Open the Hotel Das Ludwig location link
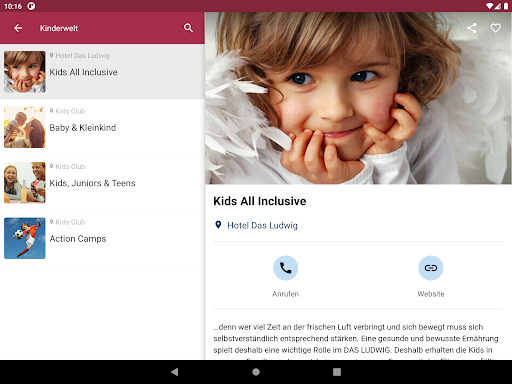Image resolution: width=512 pixels, height=384 pixels. click(x=262, y=226)
